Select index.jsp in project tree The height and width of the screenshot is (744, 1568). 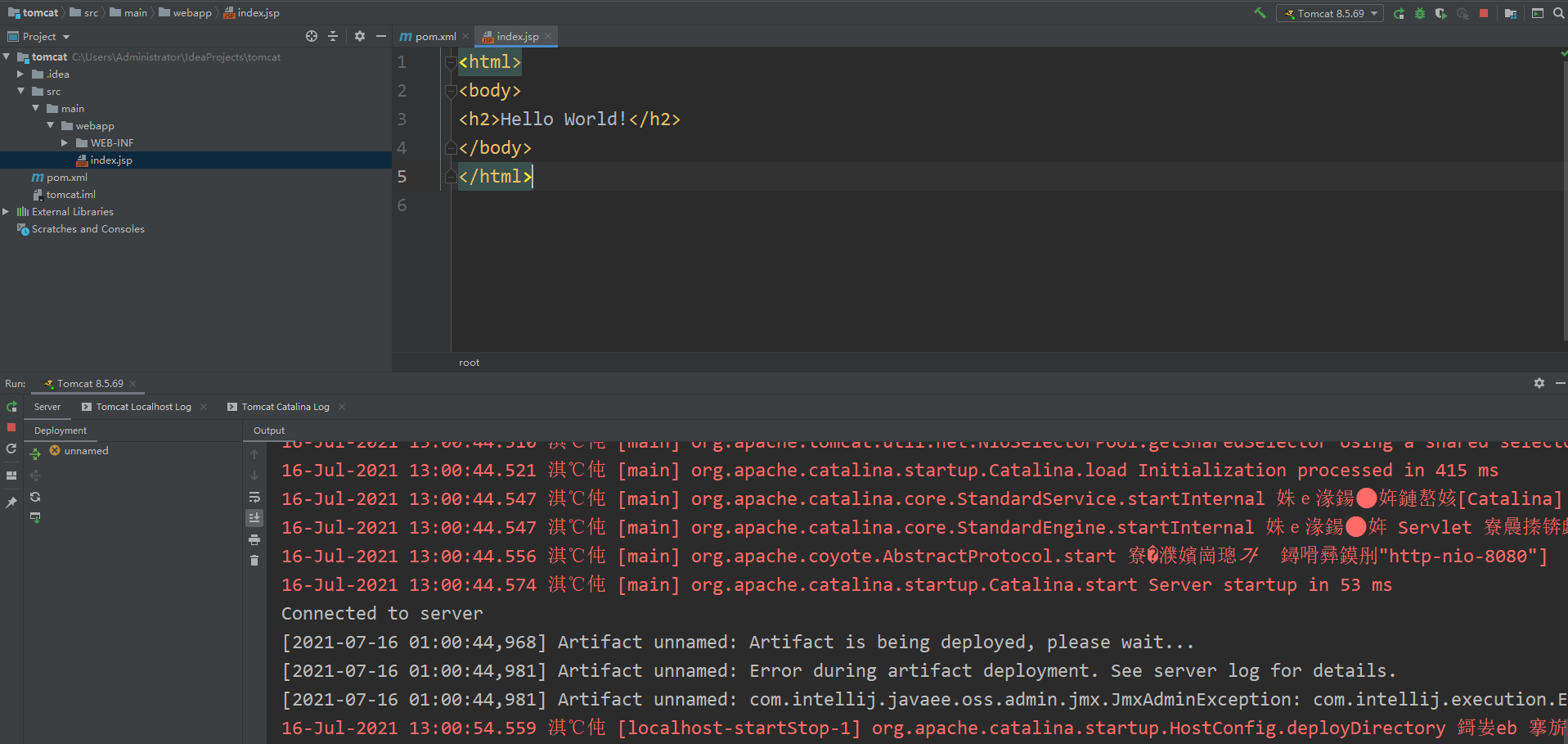[x=111, y=160]
